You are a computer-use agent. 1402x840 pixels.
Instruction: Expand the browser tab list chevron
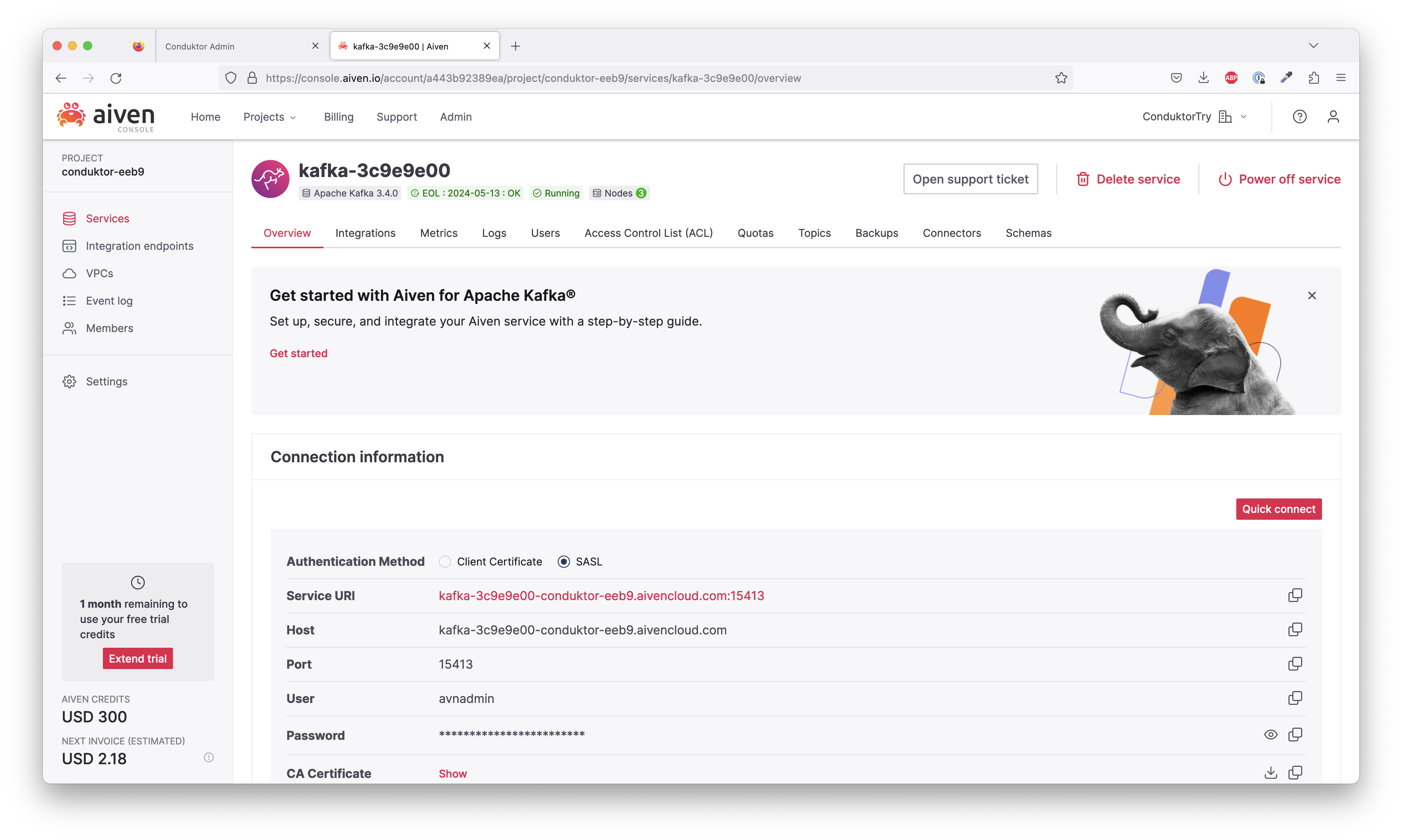pos(1313,46)
